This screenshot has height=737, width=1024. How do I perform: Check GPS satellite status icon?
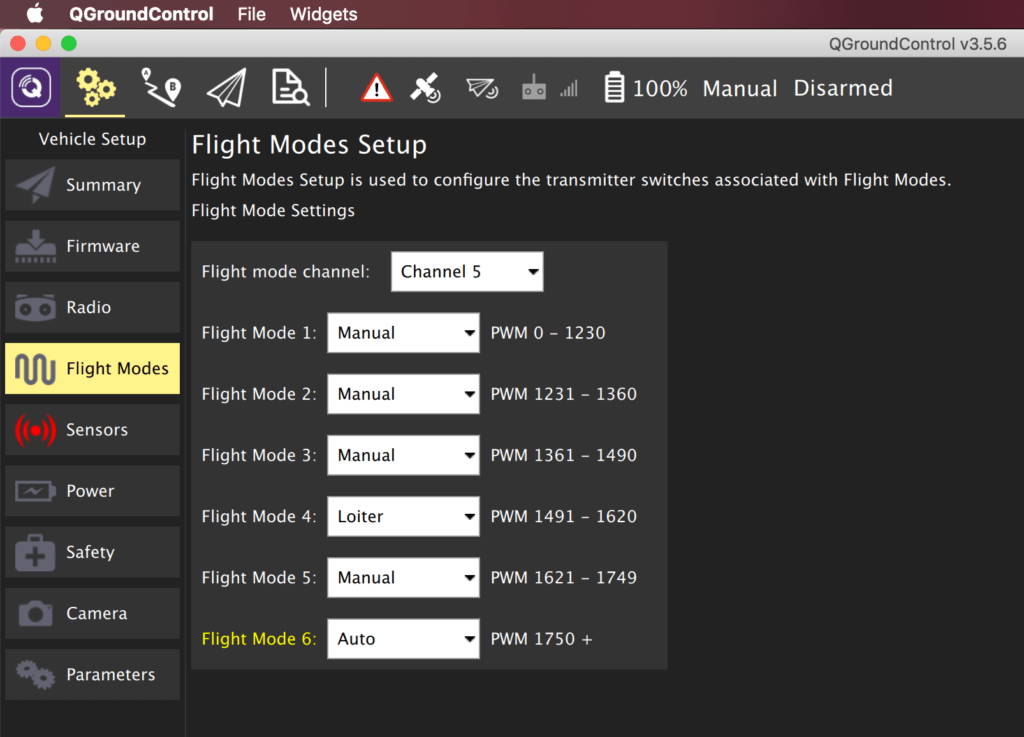pyautogui.click(x=425, y=88)
